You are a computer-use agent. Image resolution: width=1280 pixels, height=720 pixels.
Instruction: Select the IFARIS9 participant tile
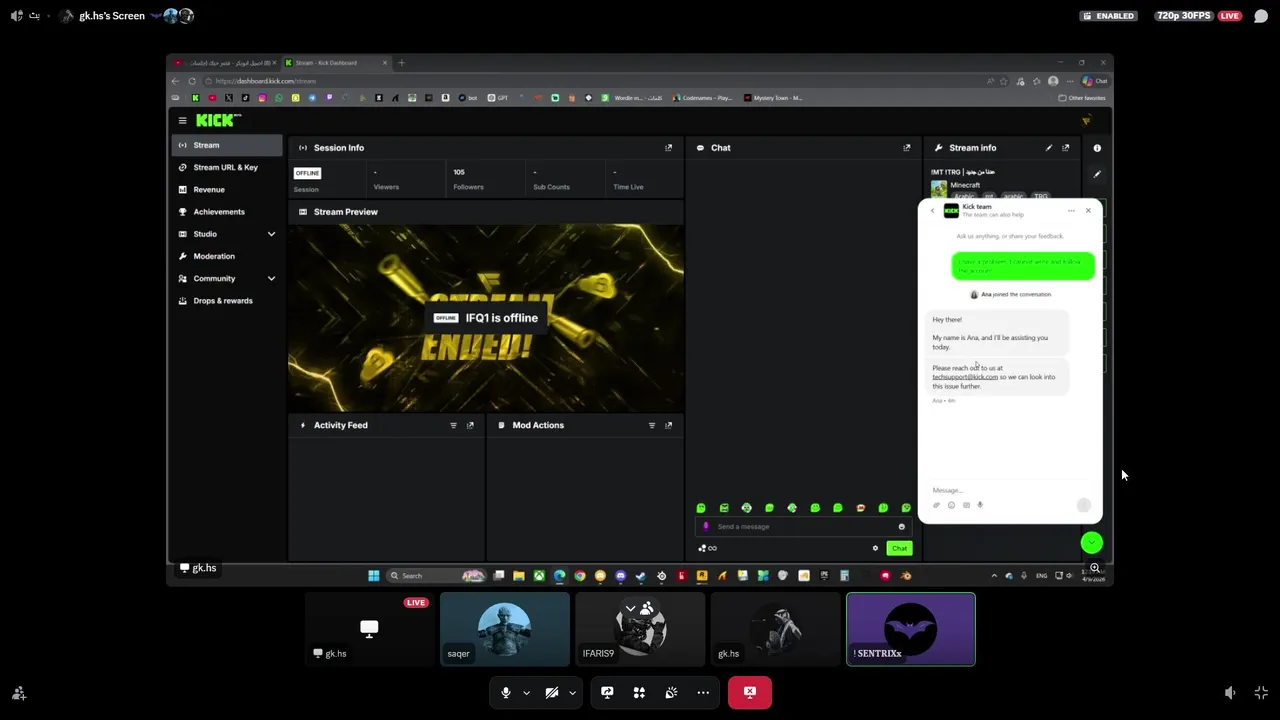click(x=640, y=629)
